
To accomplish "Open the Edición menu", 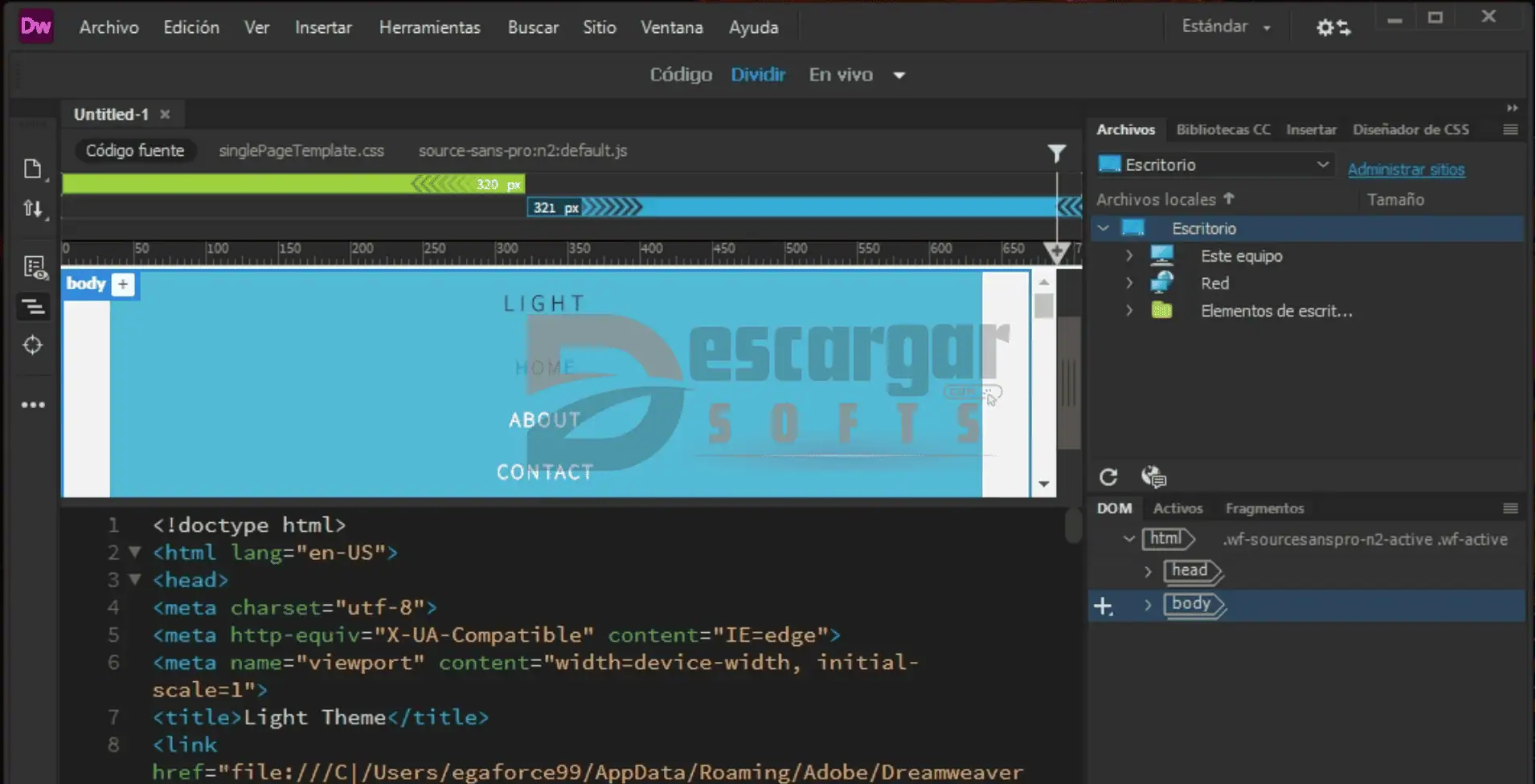I will pyautogui.click(x=191, y=27).
